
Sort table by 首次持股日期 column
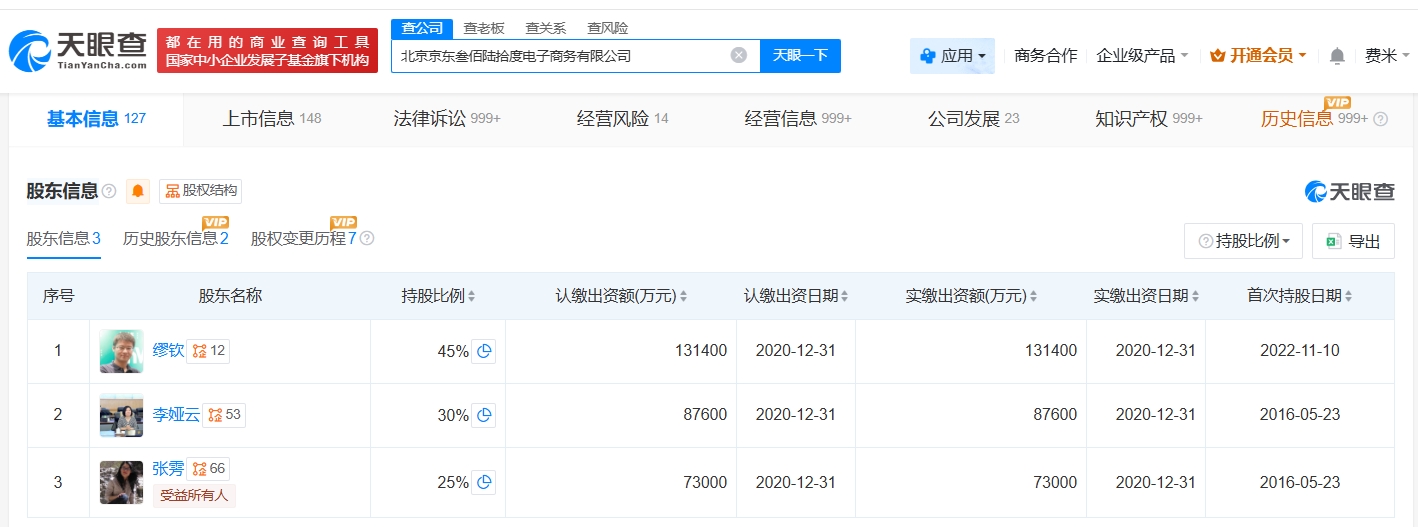point(1299,296)
